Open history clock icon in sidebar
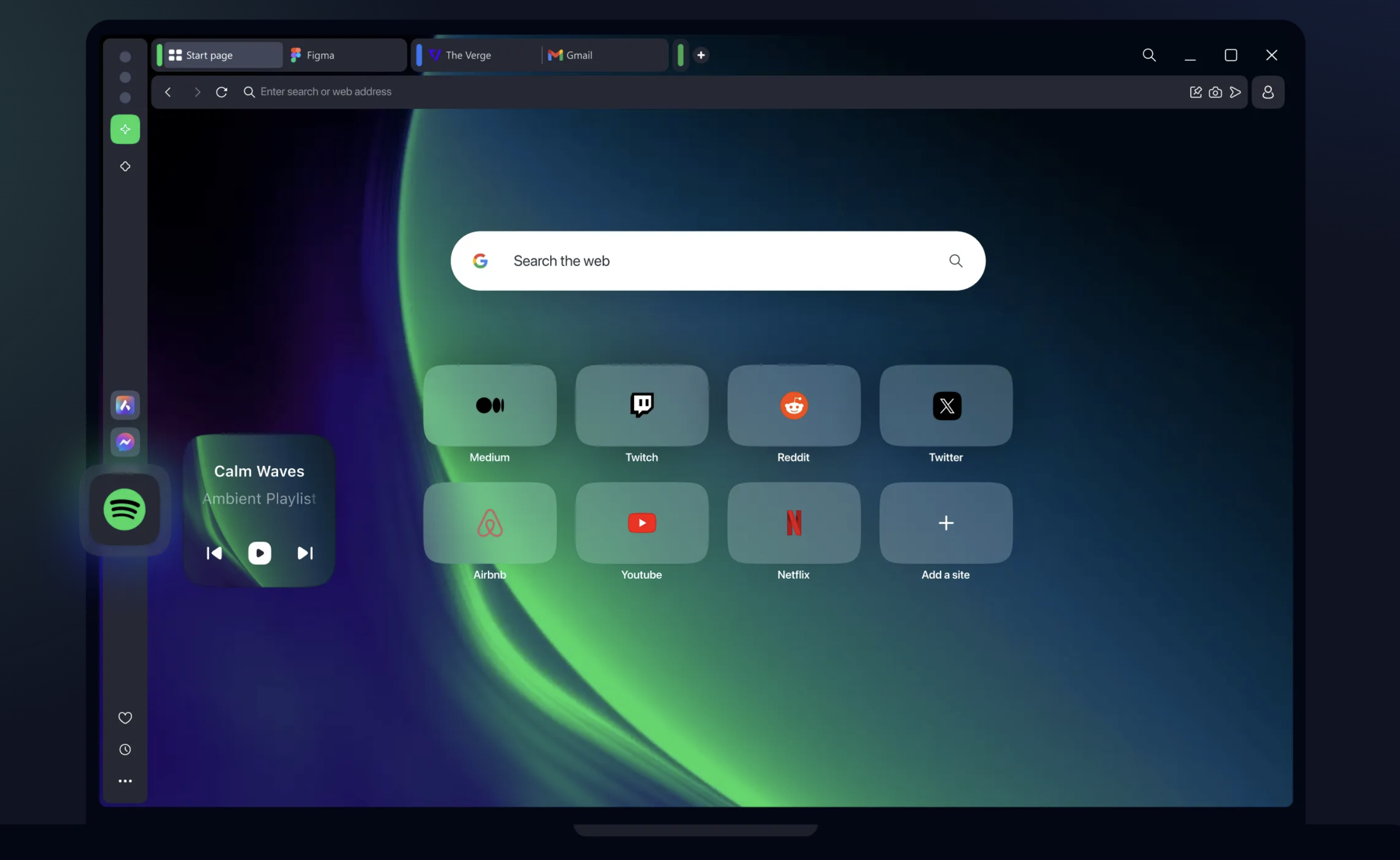 125,749
